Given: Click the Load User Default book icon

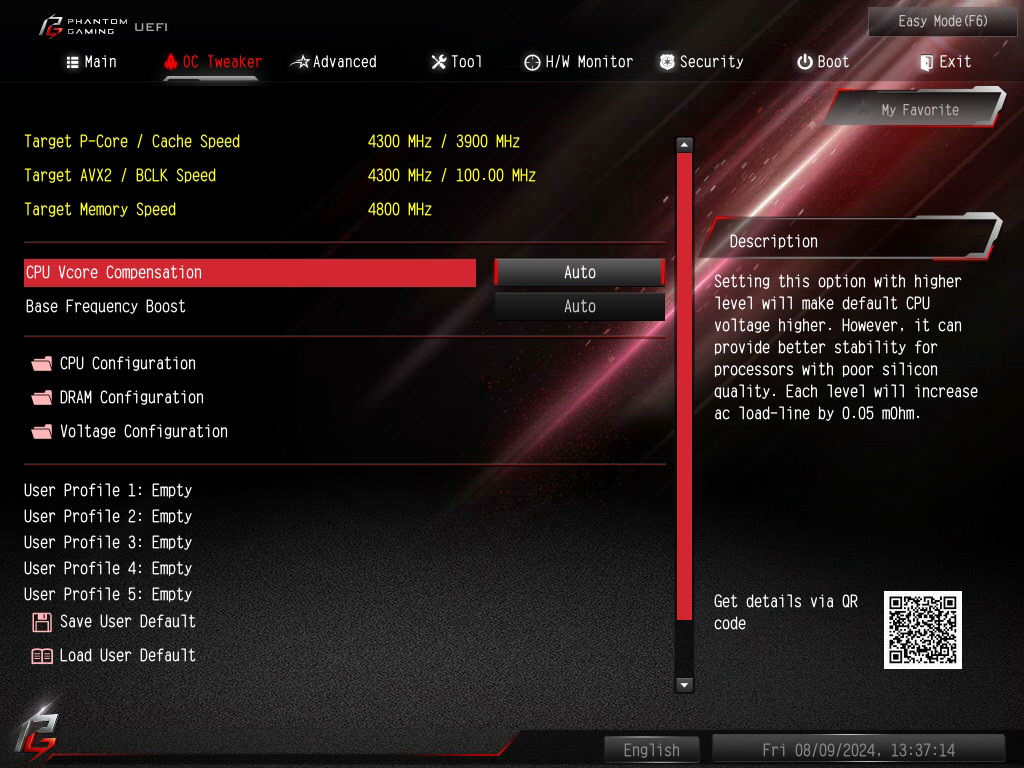Looking at the screenshot, I should [42, 656].
